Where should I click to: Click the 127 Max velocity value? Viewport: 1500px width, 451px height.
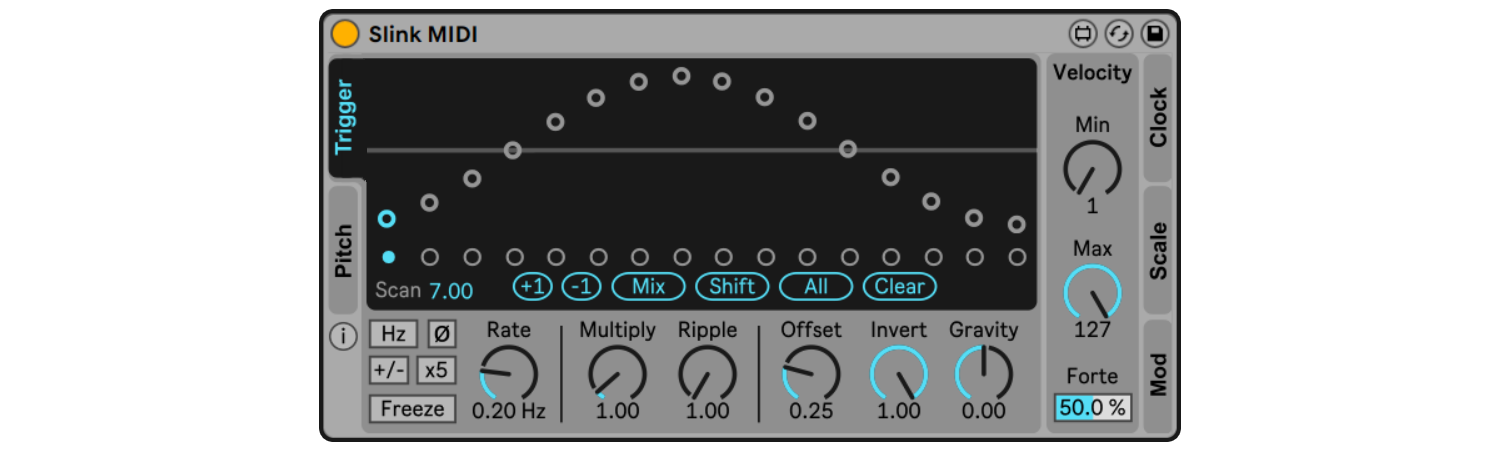(1092, 329)
